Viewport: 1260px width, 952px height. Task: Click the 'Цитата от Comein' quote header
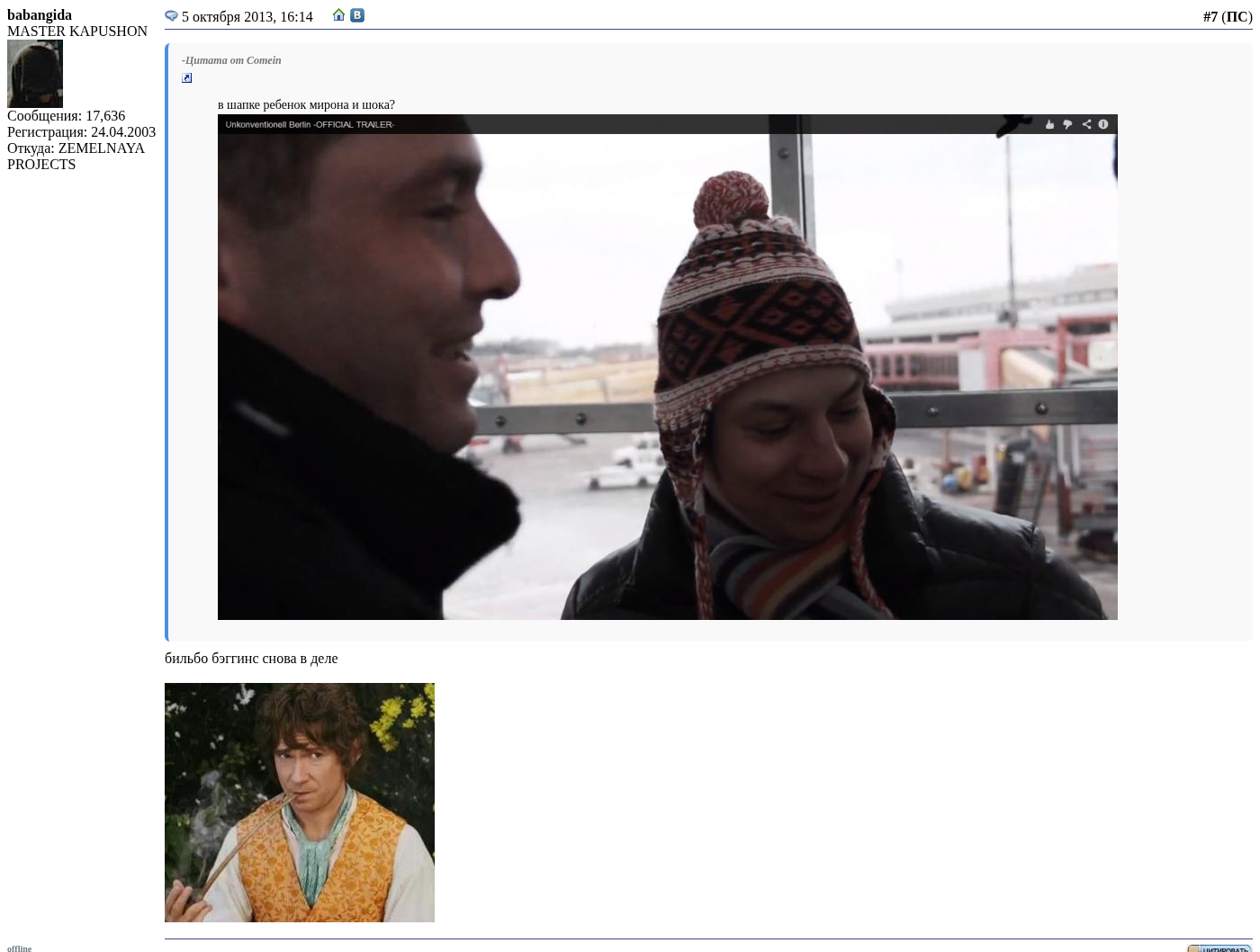(231, 60)
